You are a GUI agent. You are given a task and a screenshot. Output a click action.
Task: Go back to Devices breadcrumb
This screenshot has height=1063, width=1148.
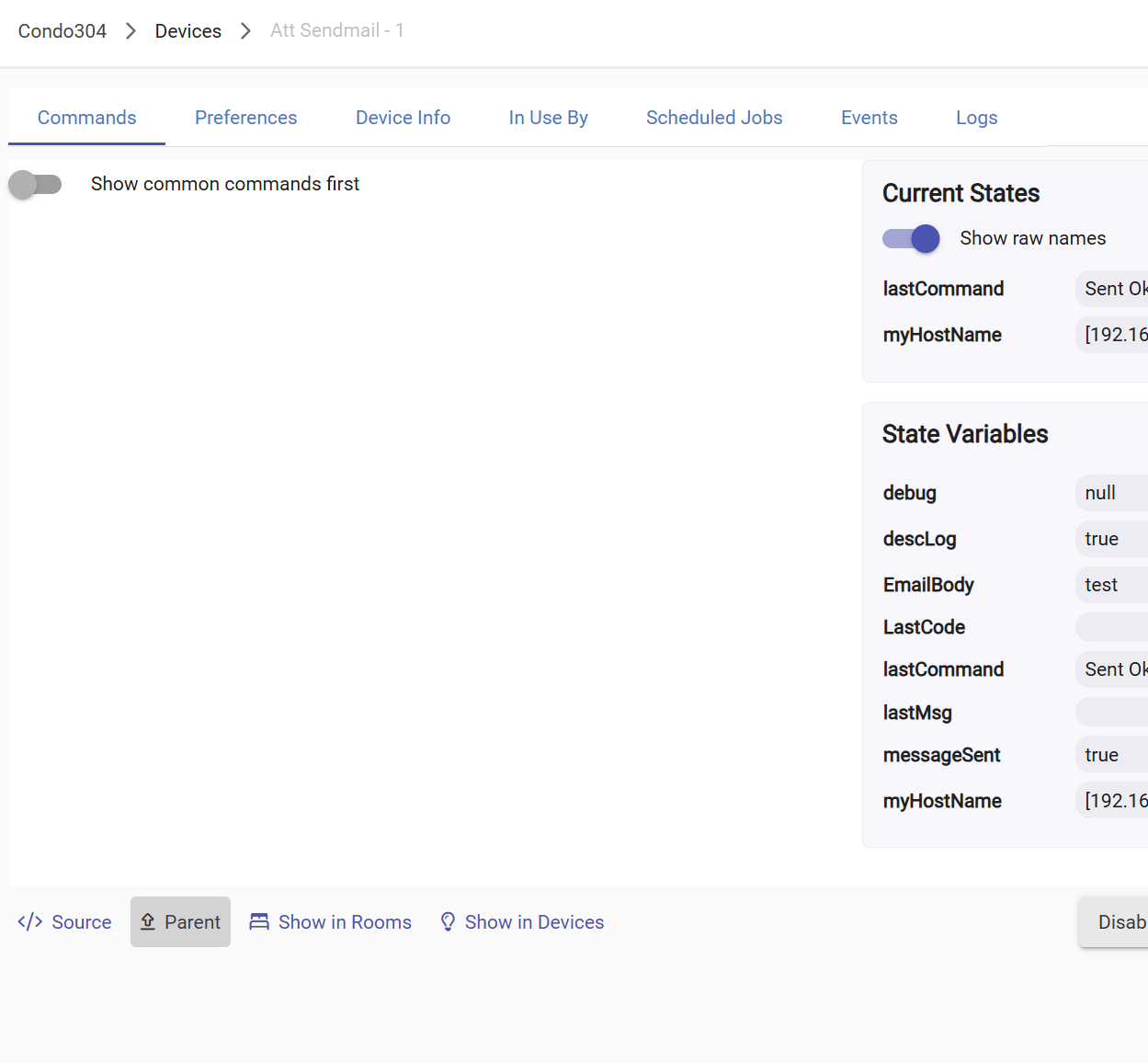[x=188, y=31]
